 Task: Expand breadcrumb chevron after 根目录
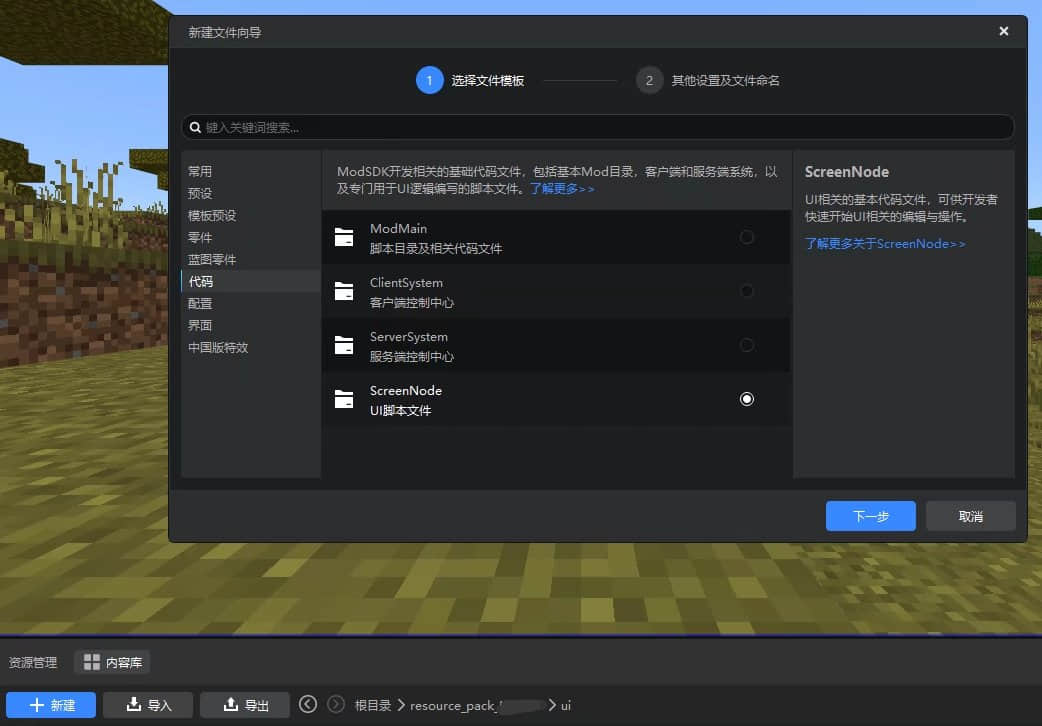tap(401, 705)
